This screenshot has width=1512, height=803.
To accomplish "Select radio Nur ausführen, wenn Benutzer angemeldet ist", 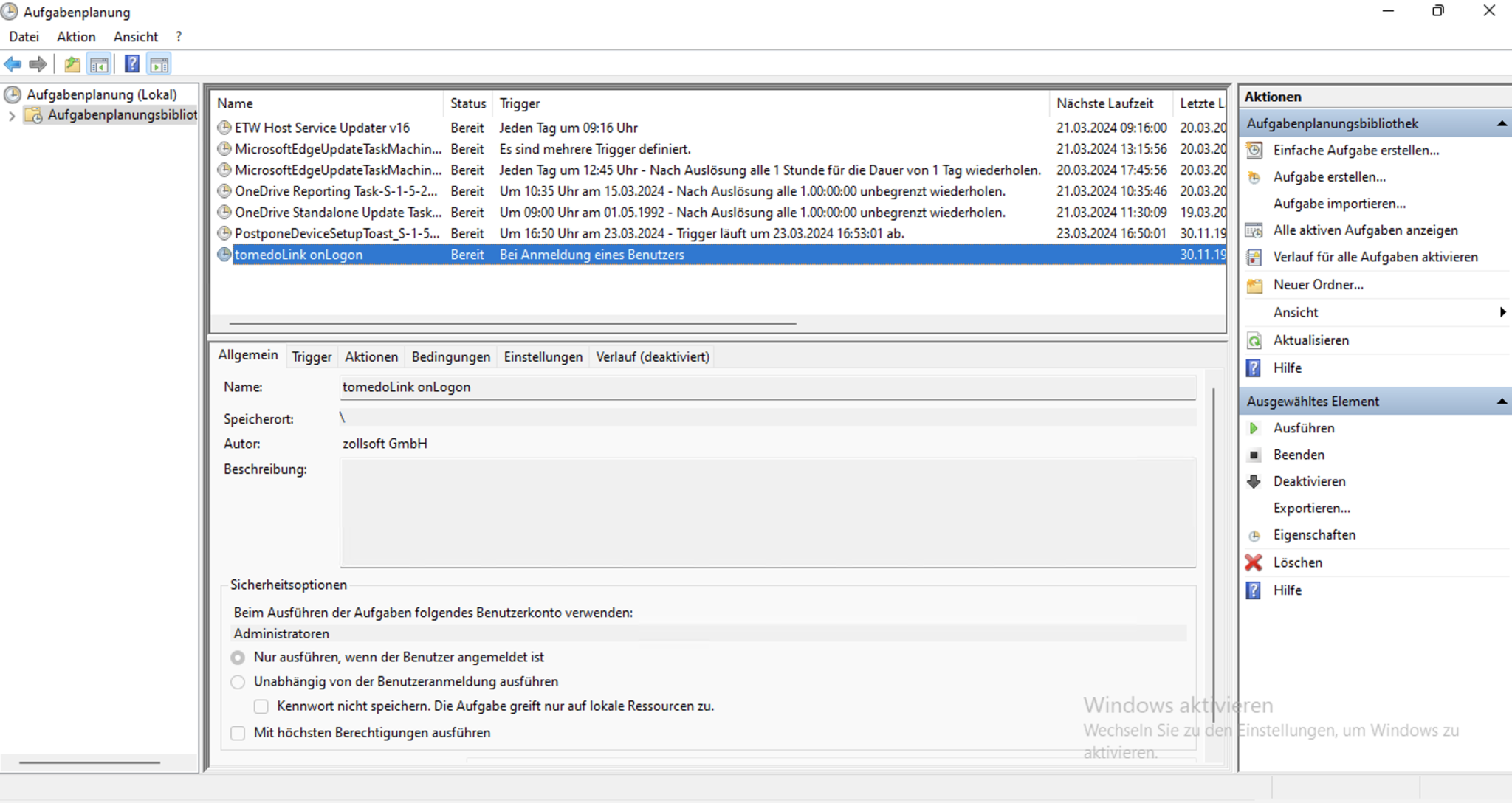I will click(238, 657).
